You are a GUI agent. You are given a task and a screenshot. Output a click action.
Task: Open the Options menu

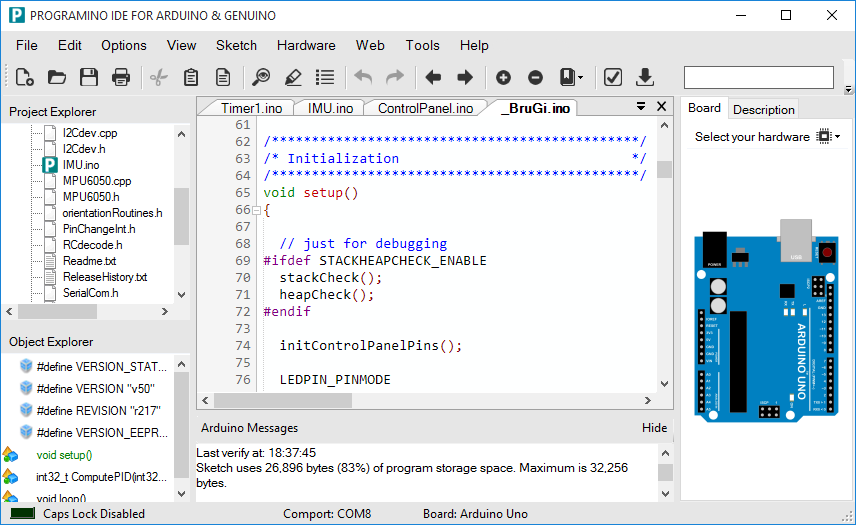[x=124, y=45]
